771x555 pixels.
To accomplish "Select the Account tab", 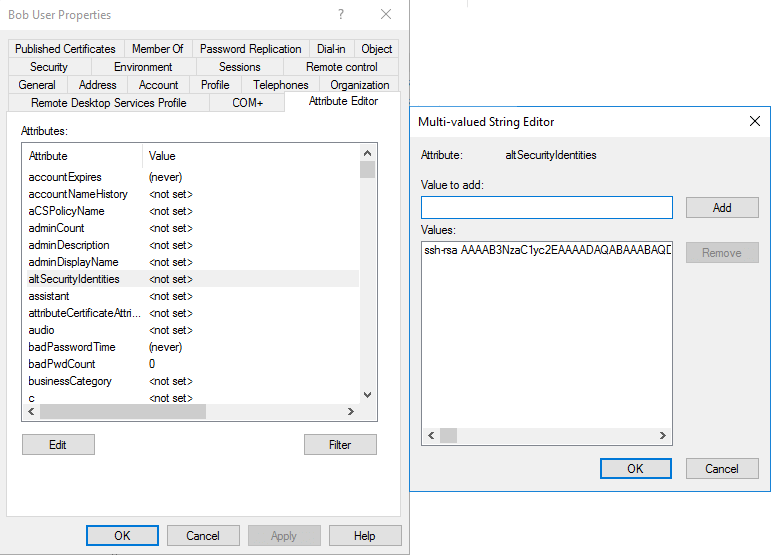I will tap(158, 85).
